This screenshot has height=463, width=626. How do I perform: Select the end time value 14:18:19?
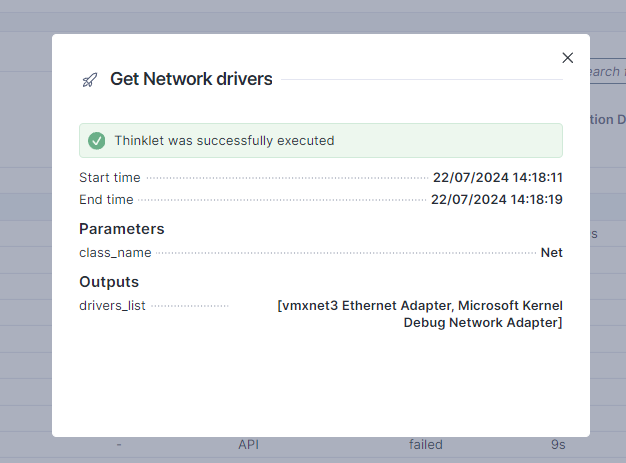tap(496, 200)
